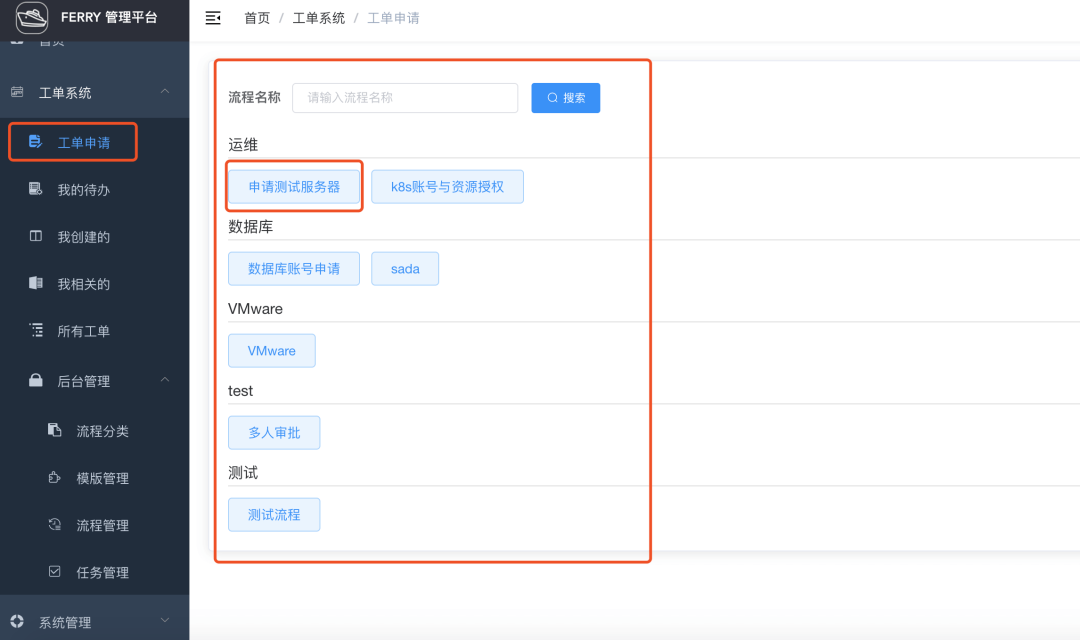The width and height of the screenshot is (1080, 640).
Task: Choose the 数据库账号申请 process button
Action: [x=294, y=268]
